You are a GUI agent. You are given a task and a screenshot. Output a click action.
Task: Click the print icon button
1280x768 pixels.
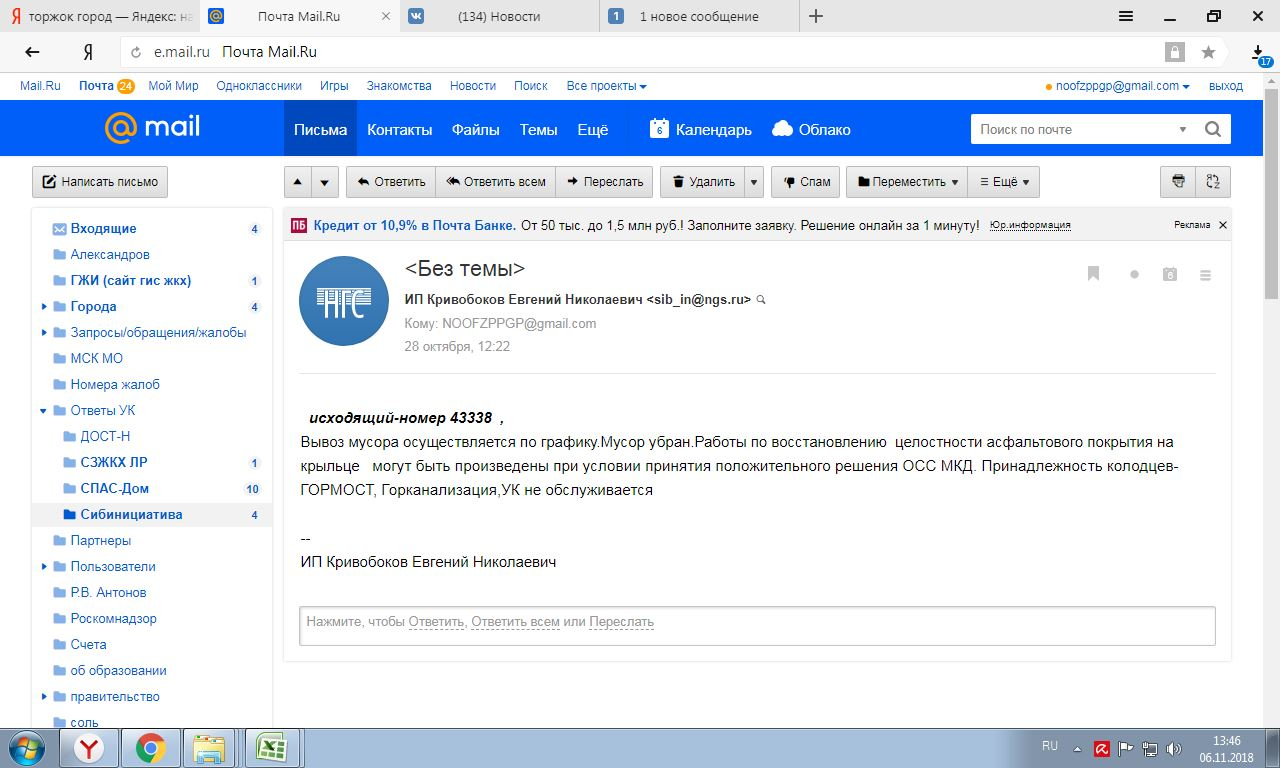click(1178, 182)
